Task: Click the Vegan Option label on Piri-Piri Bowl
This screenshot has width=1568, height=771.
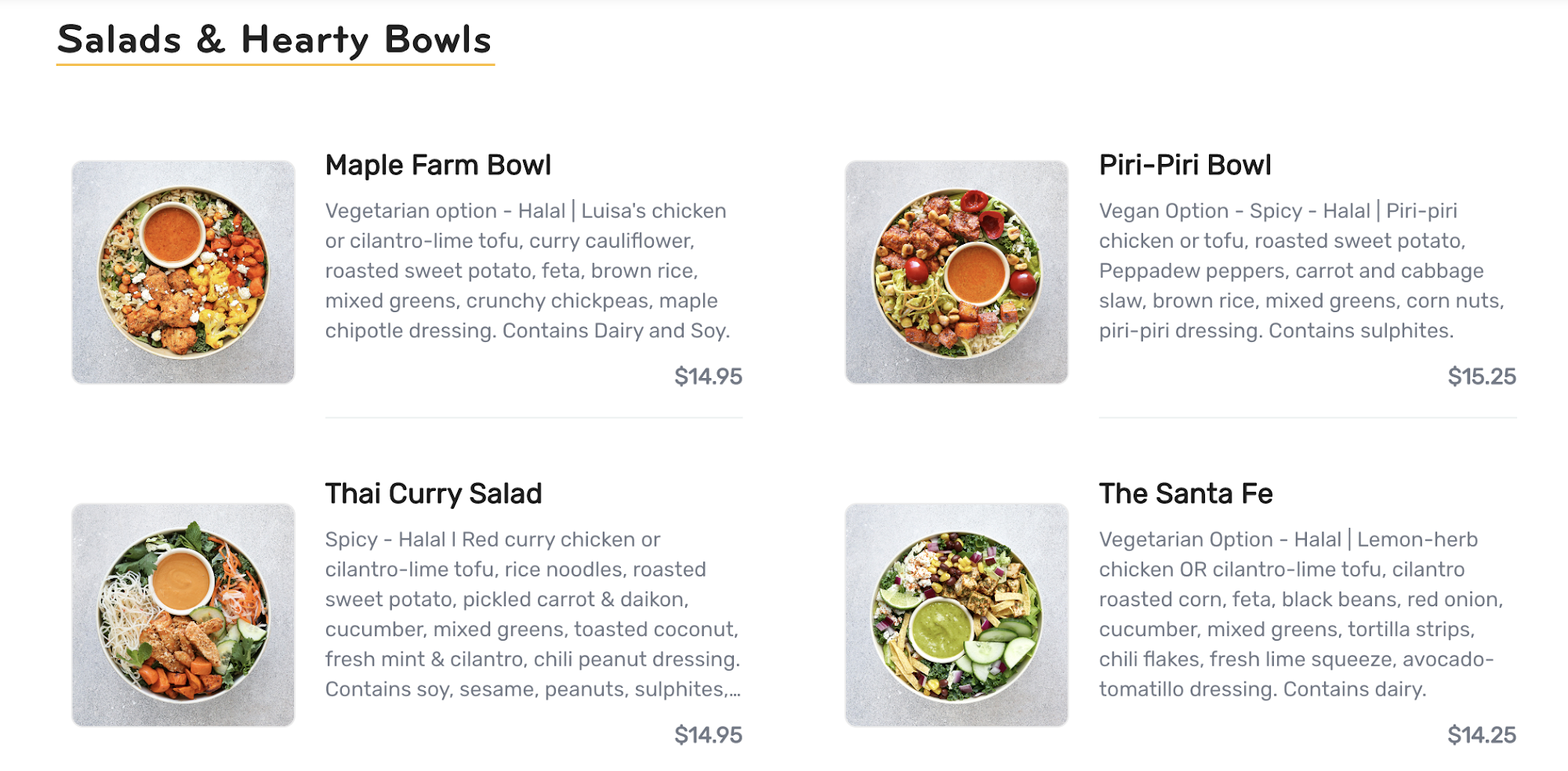Action: pyautogui.click(x=1163, y=211)
